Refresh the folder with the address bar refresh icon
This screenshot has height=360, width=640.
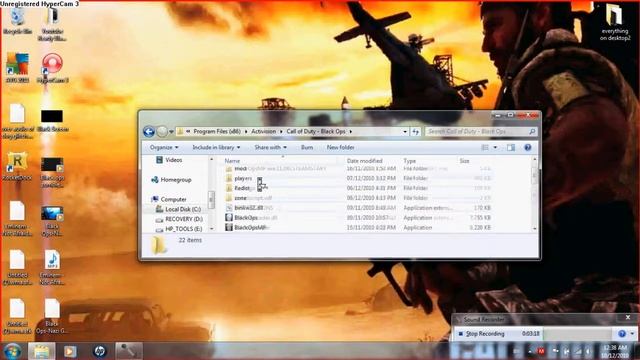(x=416, y=132)
